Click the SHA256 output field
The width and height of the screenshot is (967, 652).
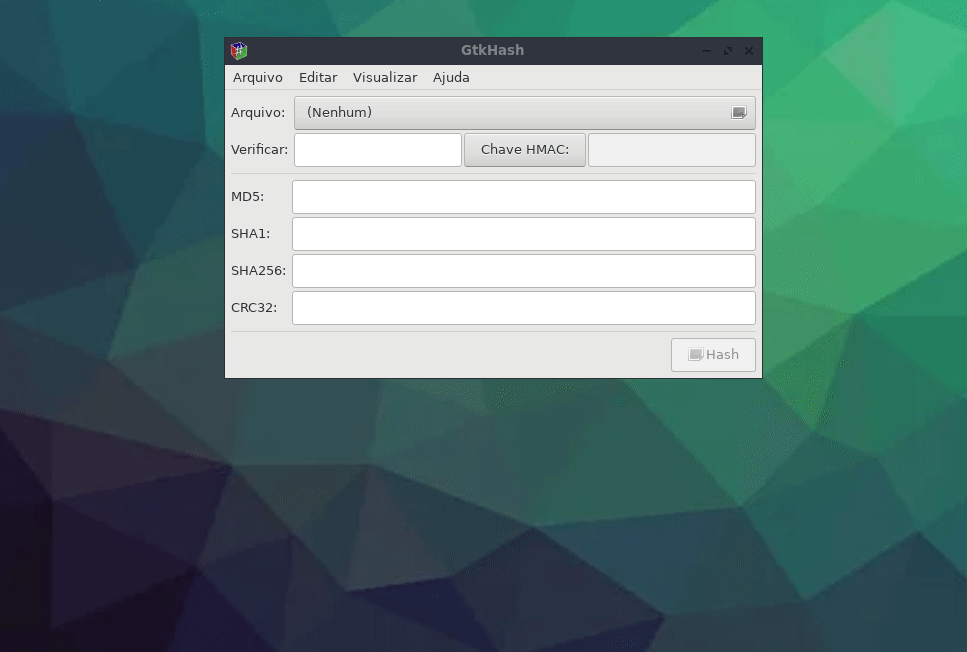(524, 271)
